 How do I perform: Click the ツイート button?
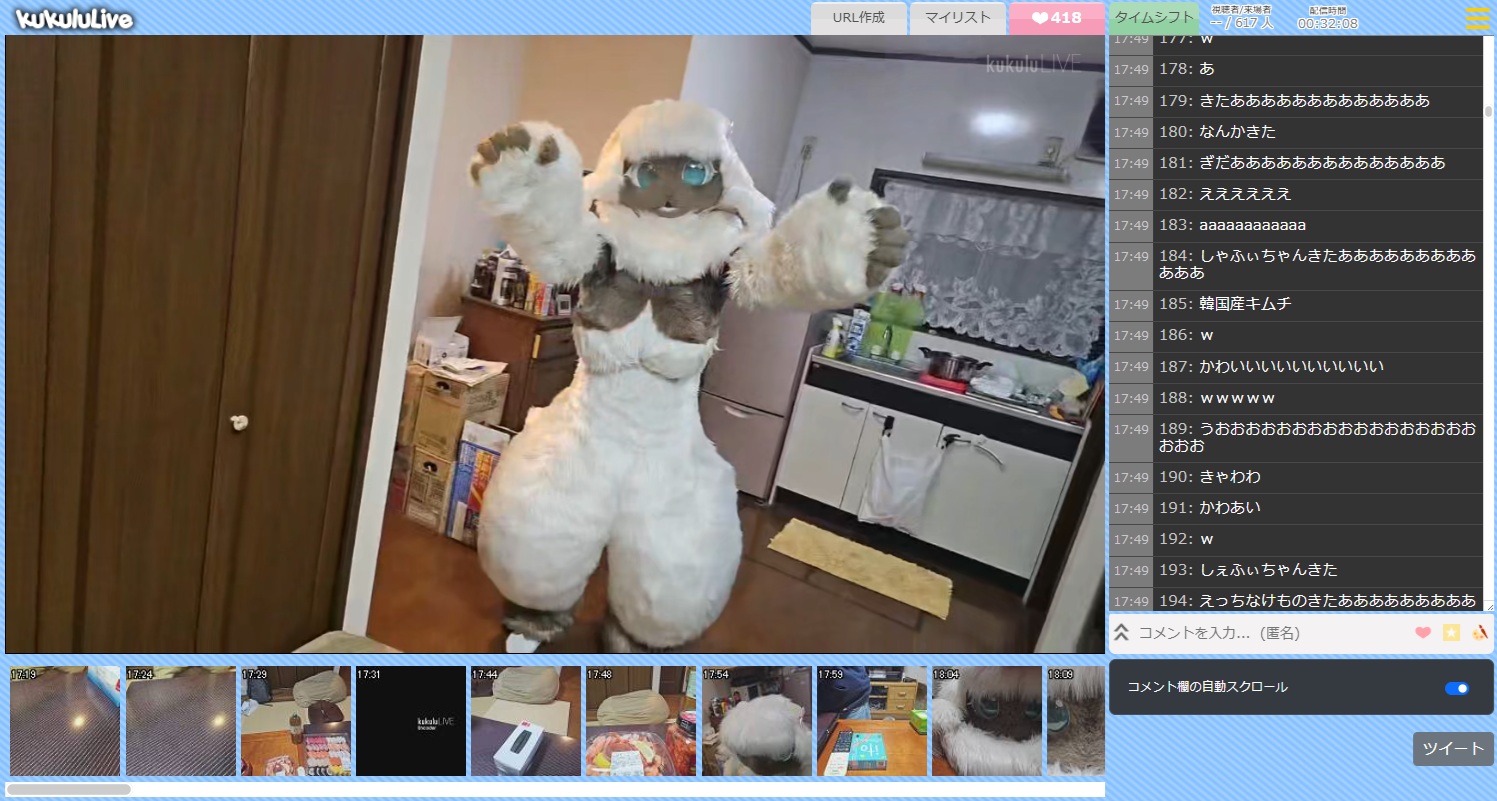coord(1453,749)
